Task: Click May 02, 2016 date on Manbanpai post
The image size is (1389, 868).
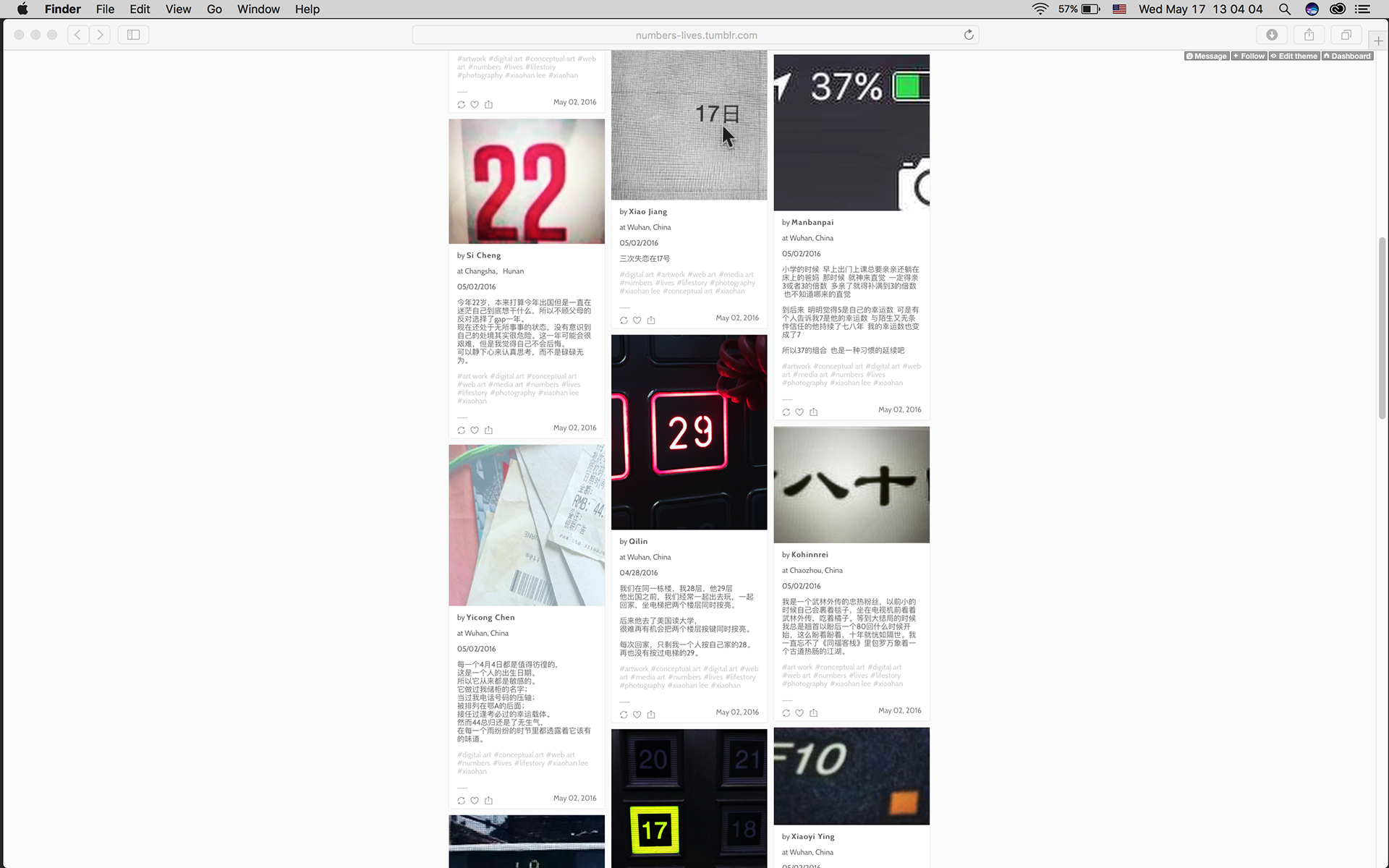Action: (x=900, y=410)
